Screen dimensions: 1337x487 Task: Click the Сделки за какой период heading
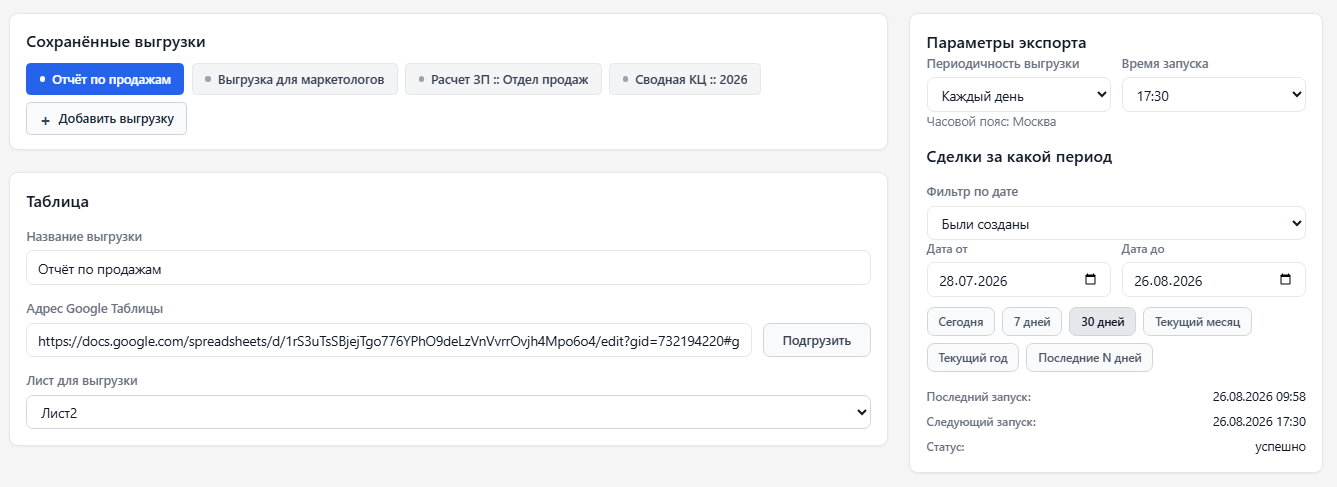coord(1019,157)
